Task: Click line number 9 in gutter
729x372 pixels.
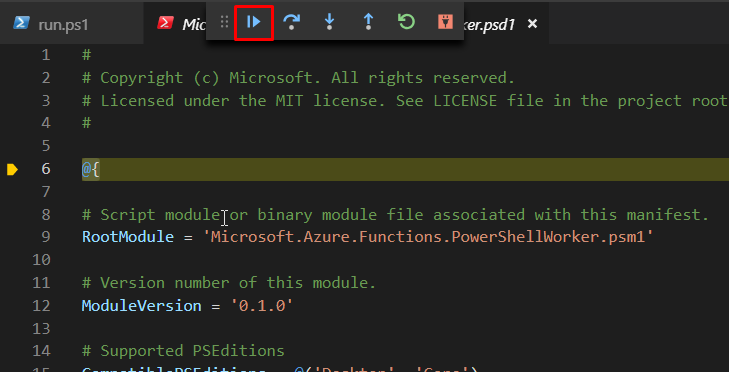Action: [x=46, y=237]
